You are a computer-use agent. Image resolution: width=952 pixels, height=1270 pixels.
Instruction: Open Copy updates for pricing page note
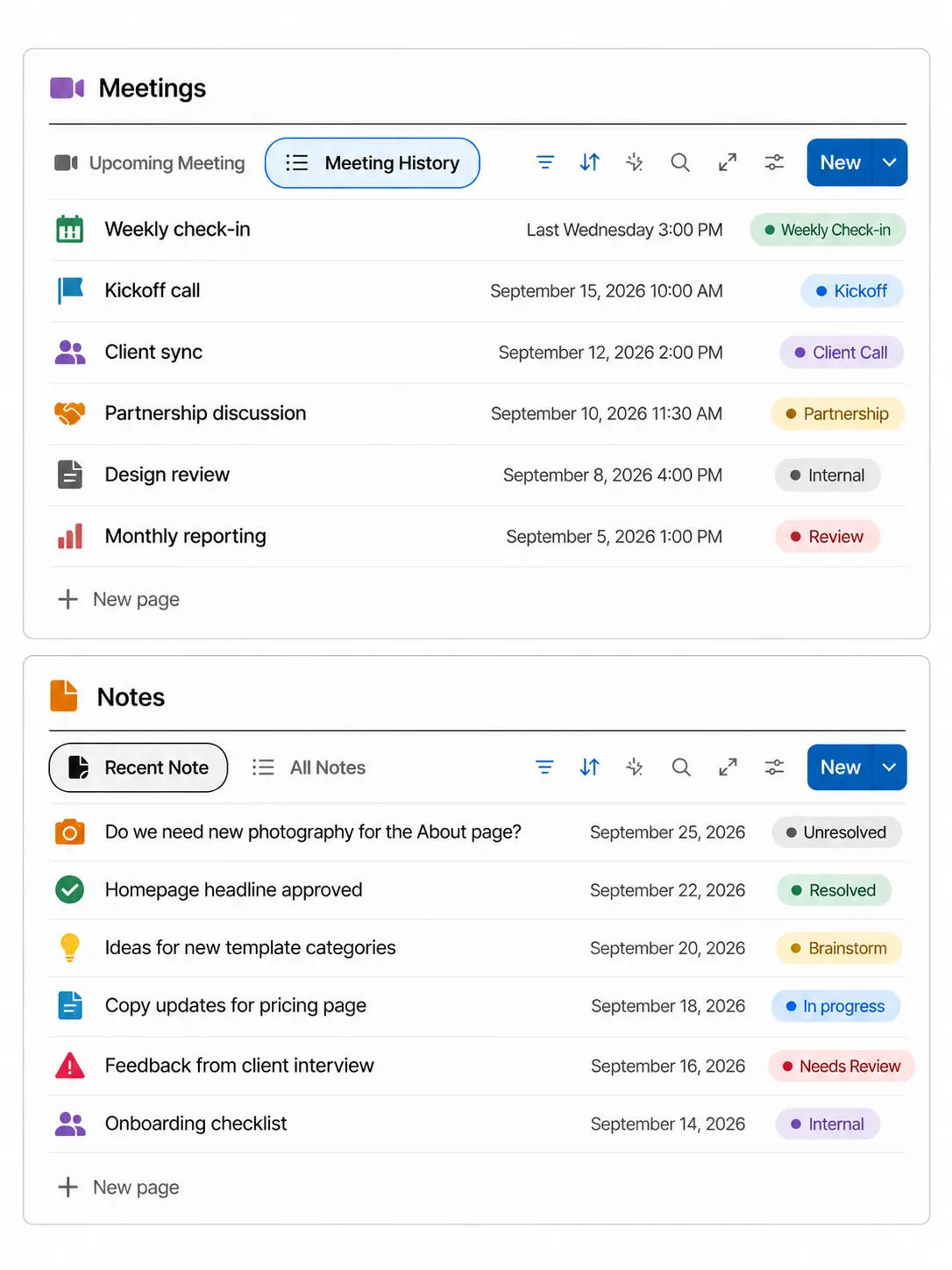point(477,1006)
